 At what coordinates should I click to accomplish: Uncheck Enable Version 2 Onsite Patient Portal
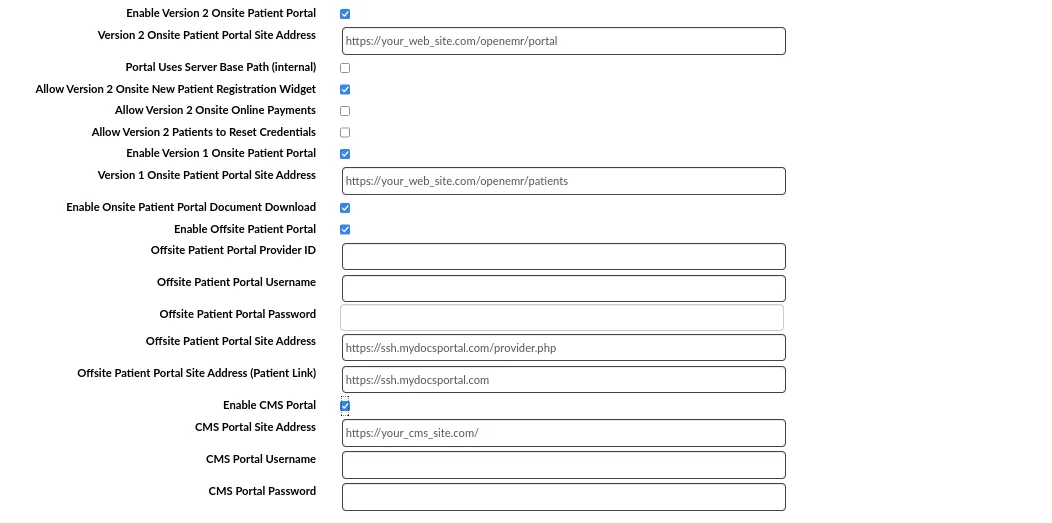345,14
